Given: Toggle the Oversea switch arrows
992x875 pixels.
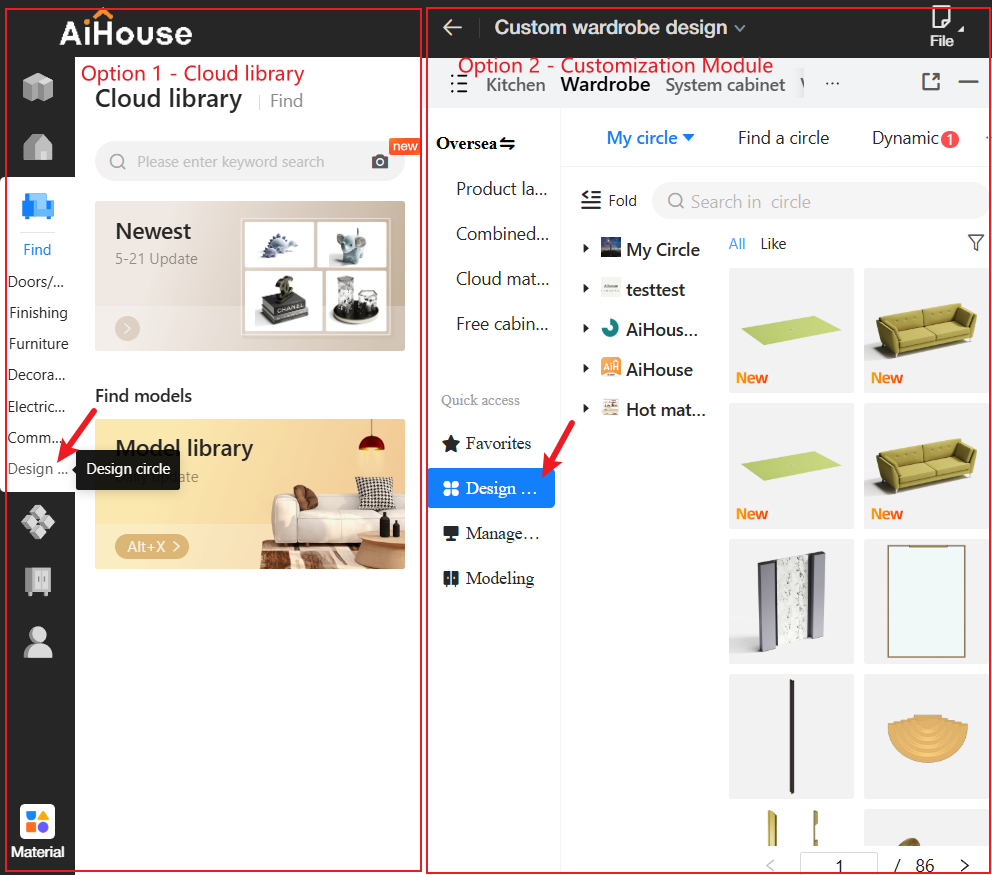Looking at the screenshot, I should (507, 144).
